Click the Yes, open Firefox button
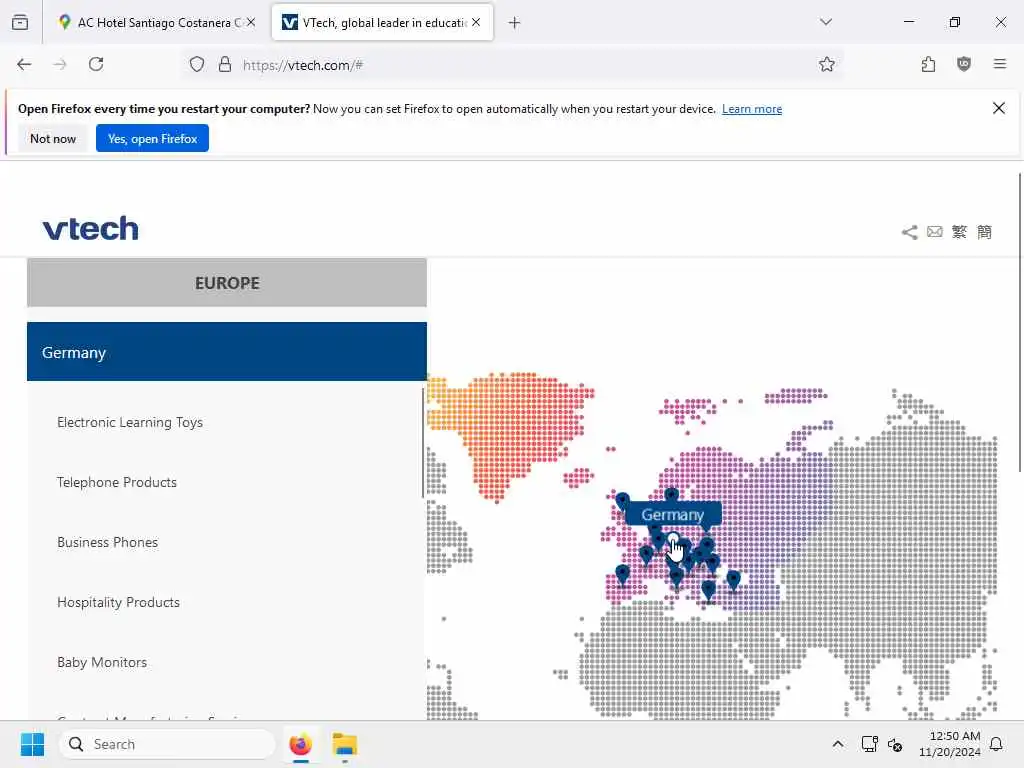This screenshot has height=768, width=1024. (x=152, y=138)
